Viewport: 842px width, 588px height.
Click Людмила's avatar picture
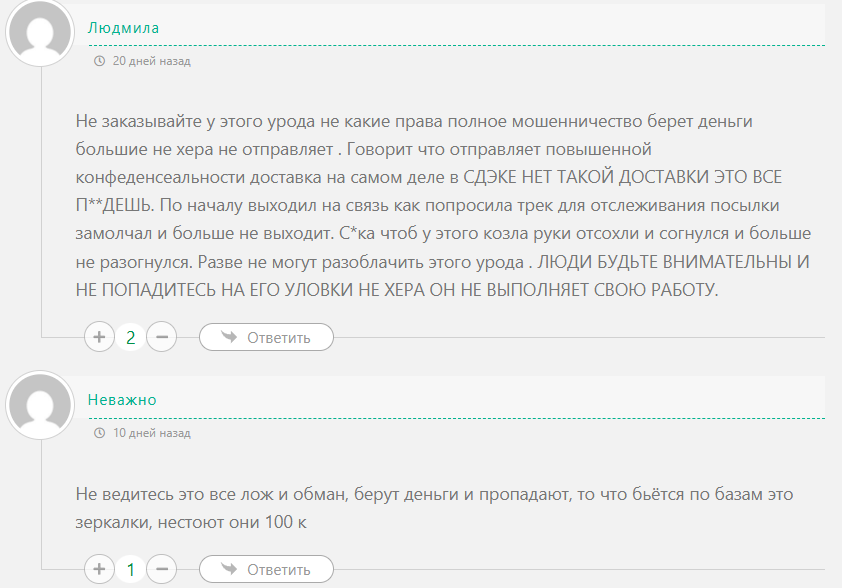coord(40,33)
